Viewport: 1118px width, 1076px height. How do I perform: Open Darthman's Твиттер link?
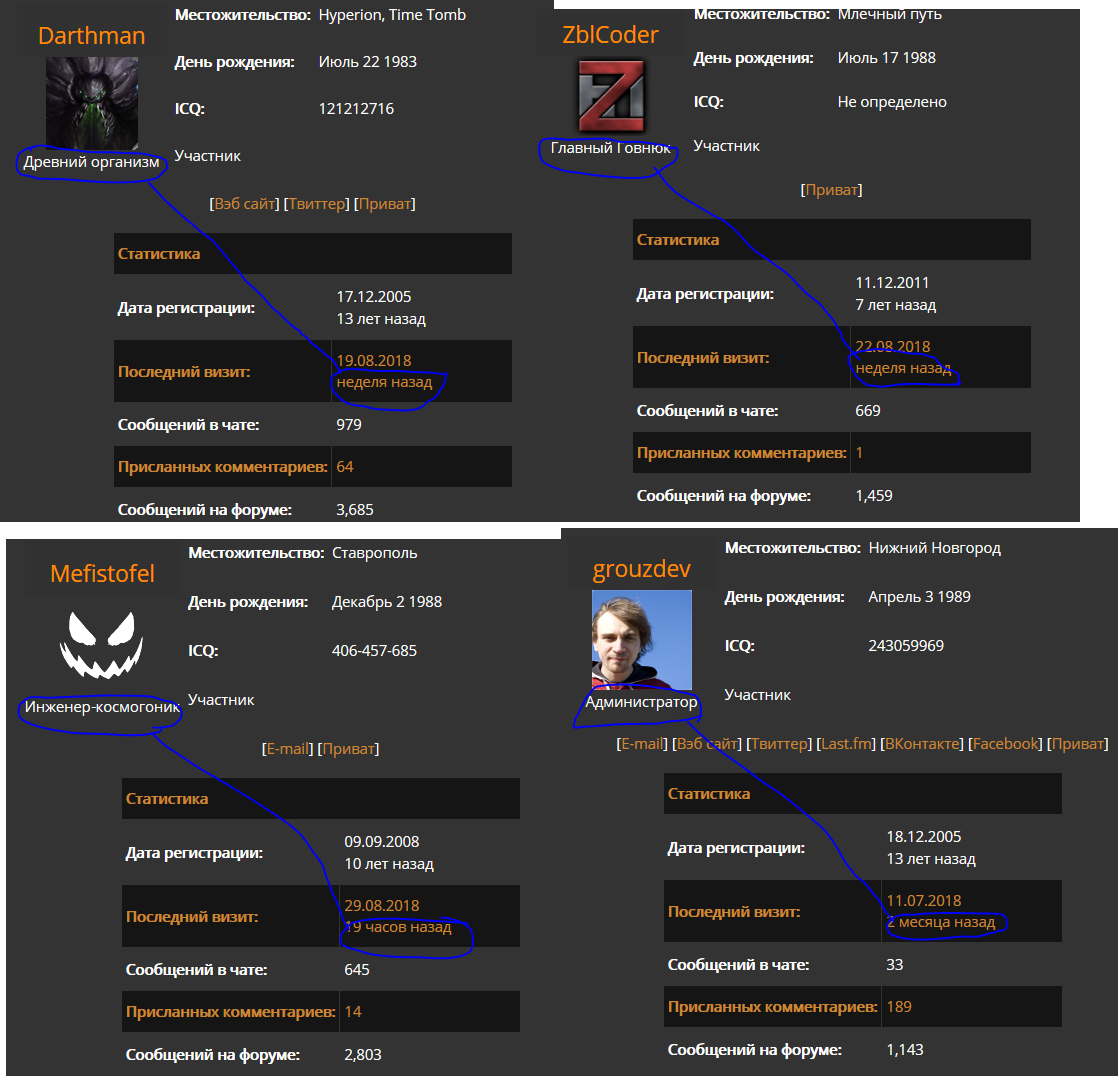click(x=317, y=204)
